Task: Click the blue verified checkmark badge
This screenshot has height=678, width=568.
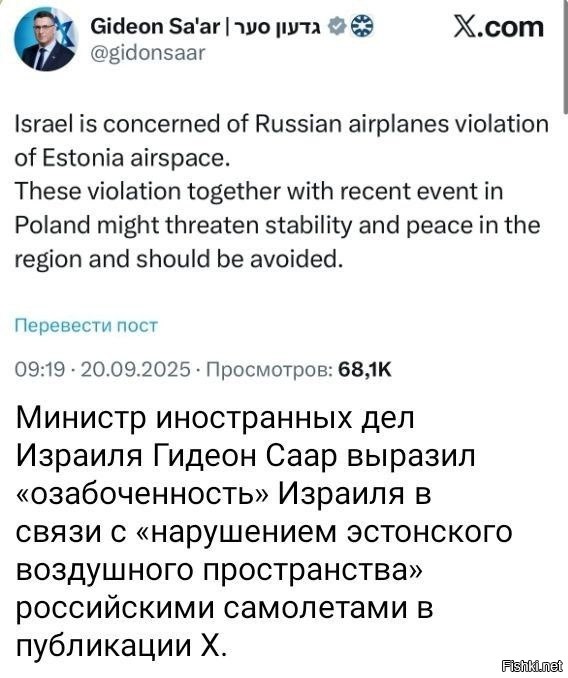Action: pos(337,28)
